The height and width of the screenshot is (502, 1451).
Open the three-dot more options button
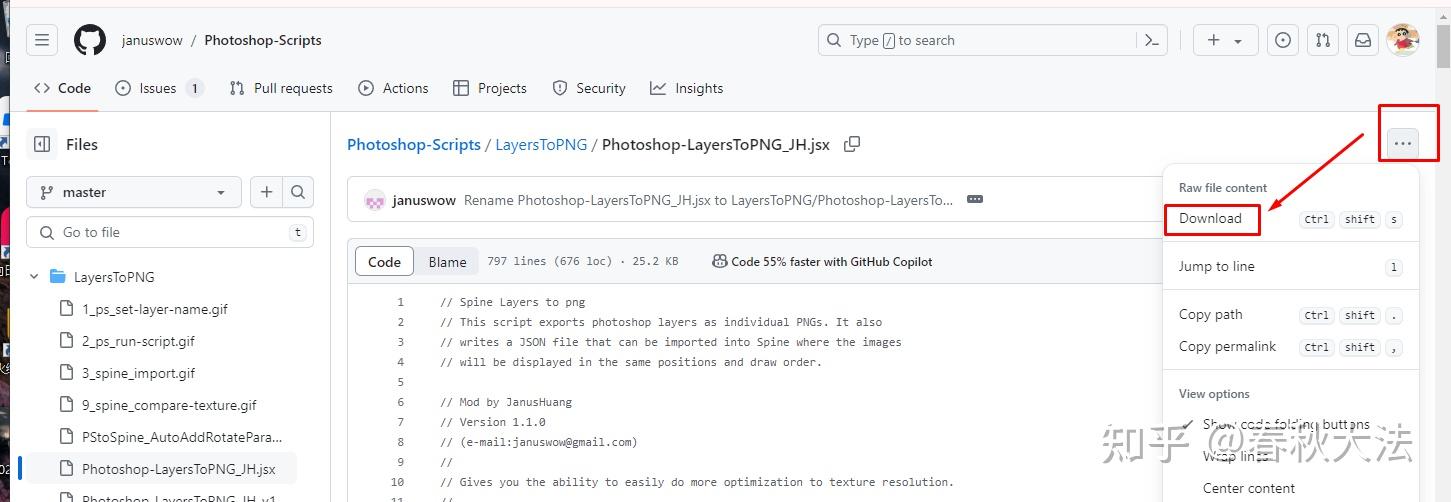(1403, 144)
